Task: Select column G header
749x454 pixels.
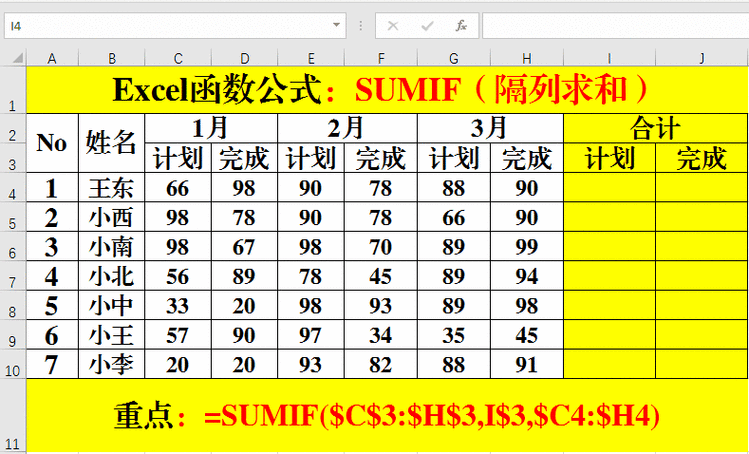Action: point(454,58)
